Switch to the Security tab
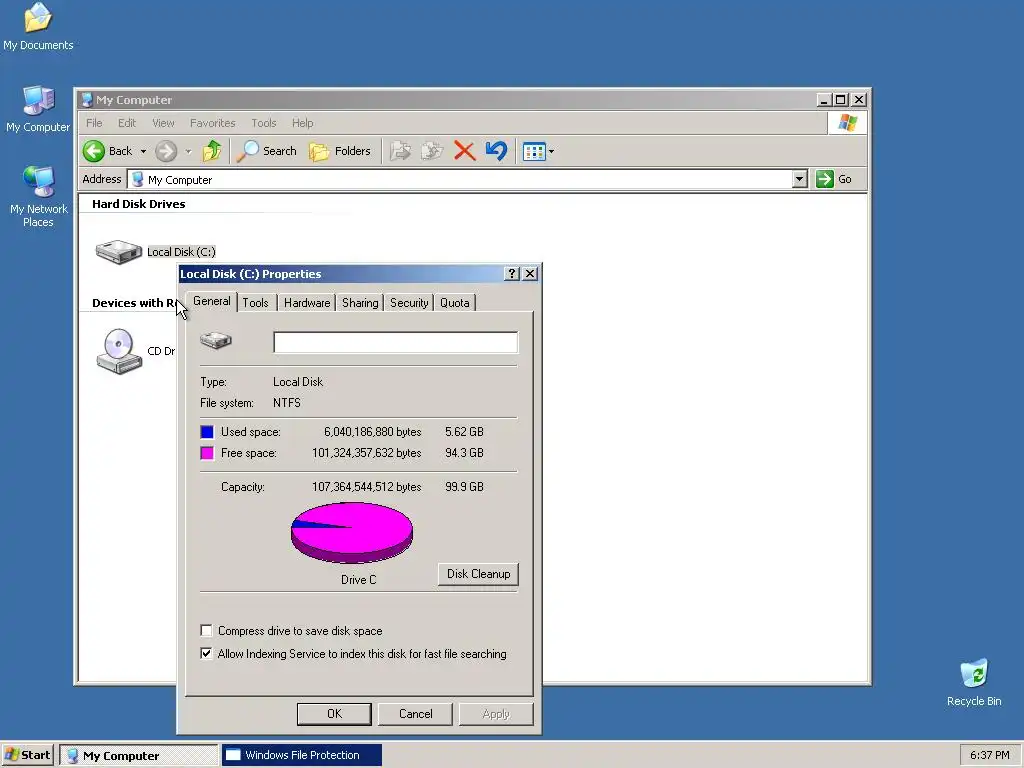This screenshot has height=768, width=1024. click(409, 302)
